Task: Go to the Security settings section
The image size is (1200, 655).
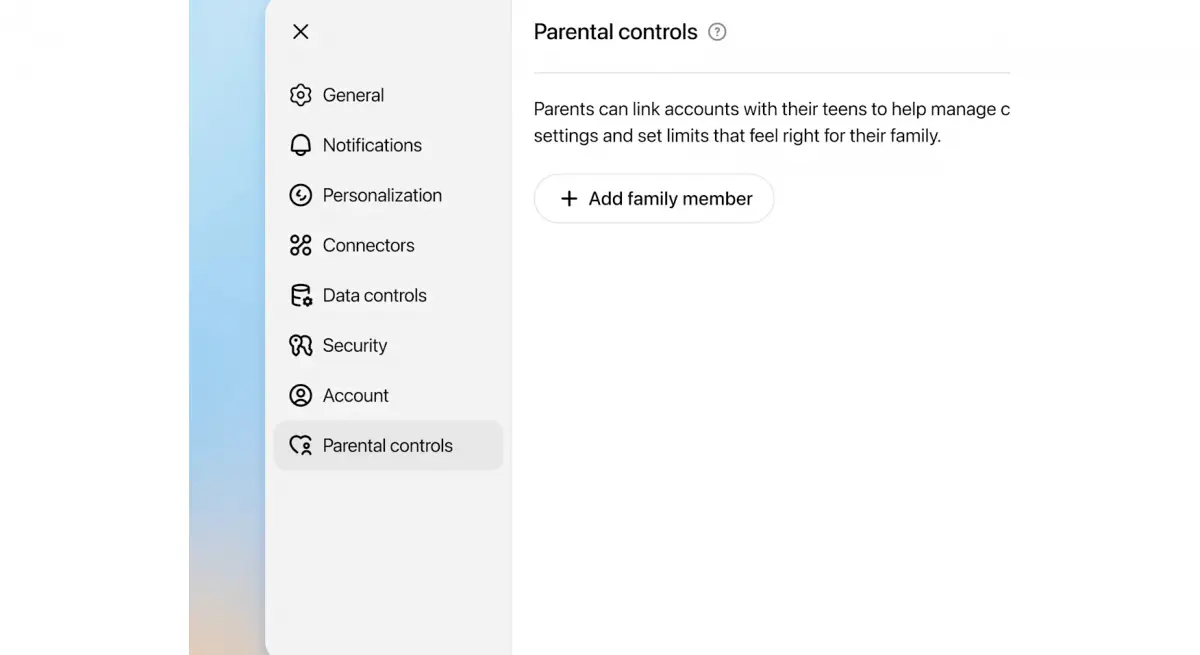Action: [x=355, y=345]
